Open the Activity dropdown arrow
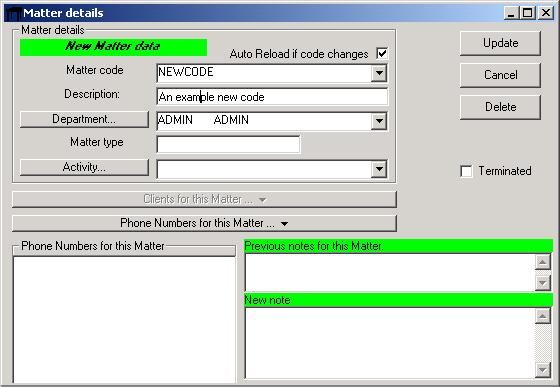Image resolution: width=560 pixels, height=387 pixels. coord(379,169)
